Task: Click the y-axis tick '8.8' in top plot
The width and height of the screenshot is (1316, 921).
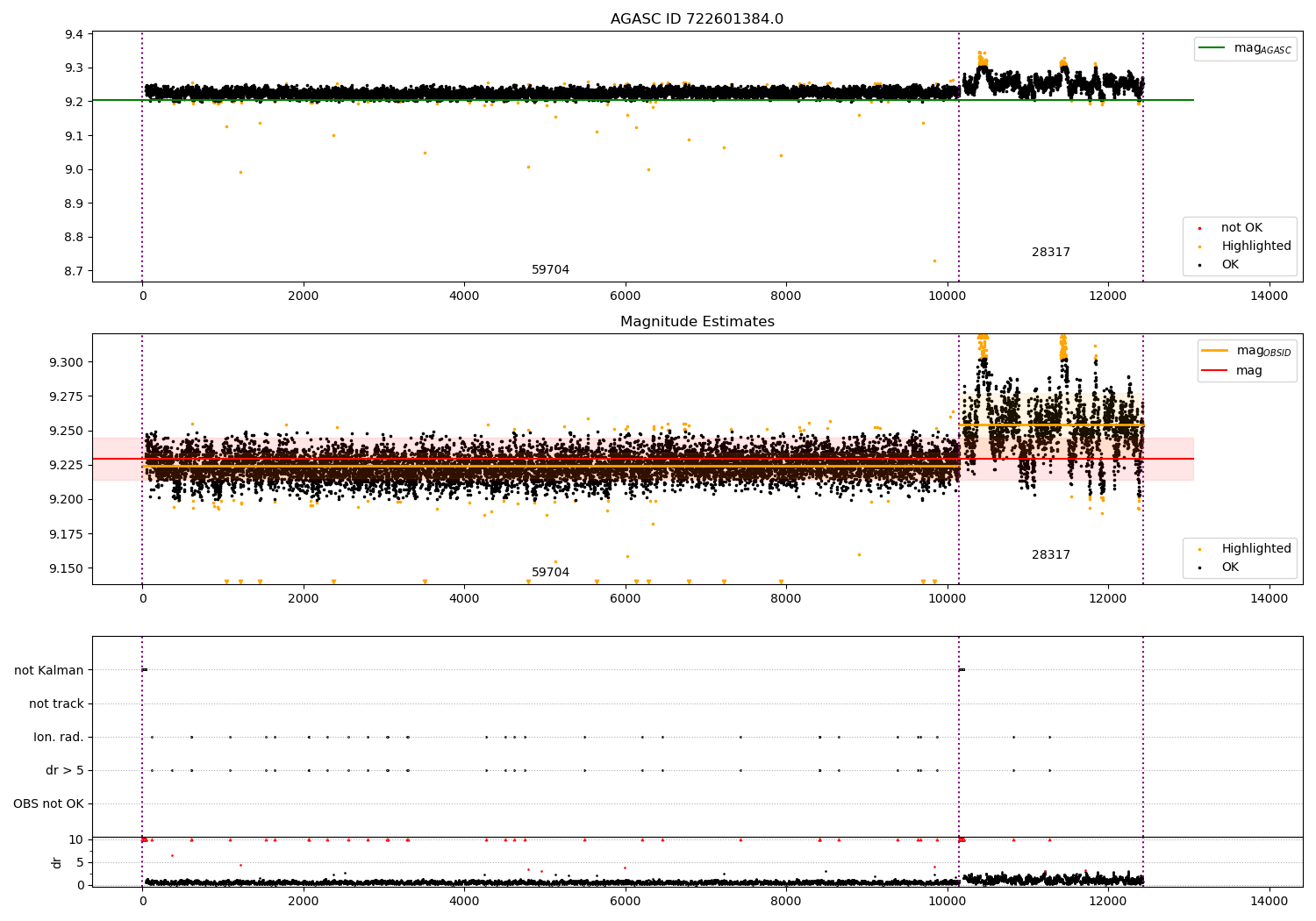Action: pos(75,237)
